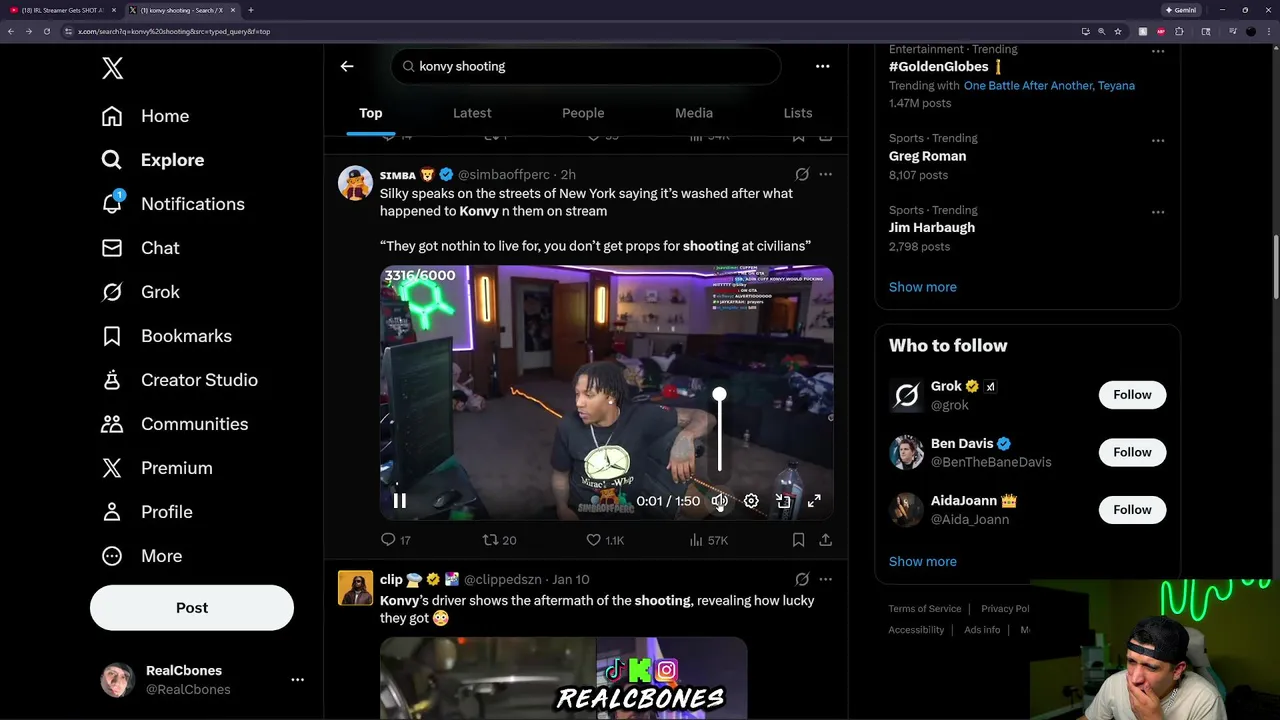Show more trending topics

[923, 287]
